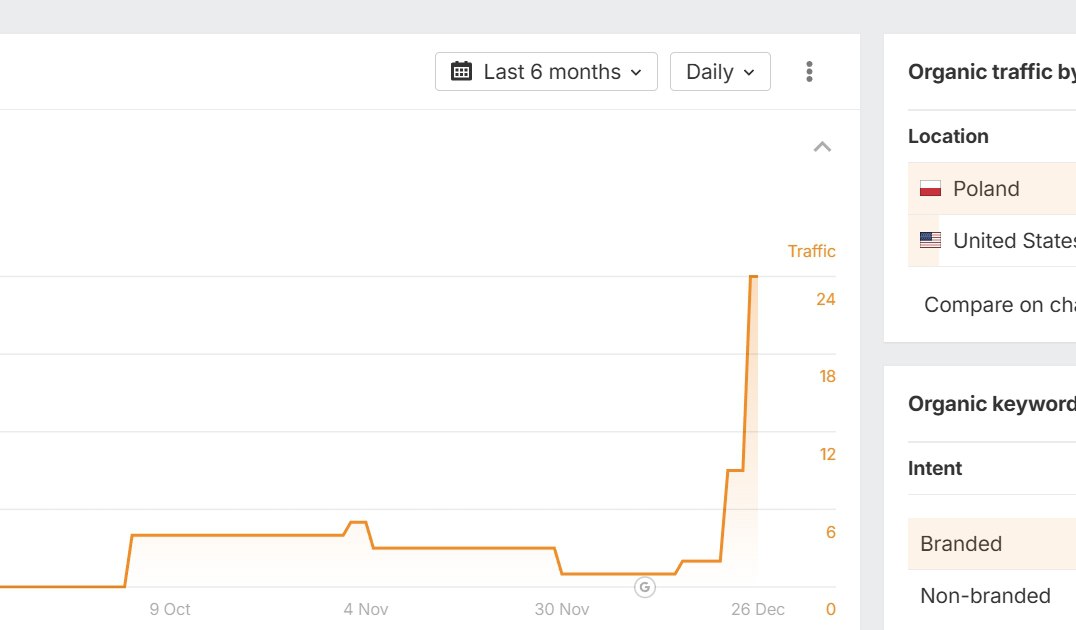Click the orange Traffic axis label
Viewport: 1076px width, 630px height.
tap(811, 251)
